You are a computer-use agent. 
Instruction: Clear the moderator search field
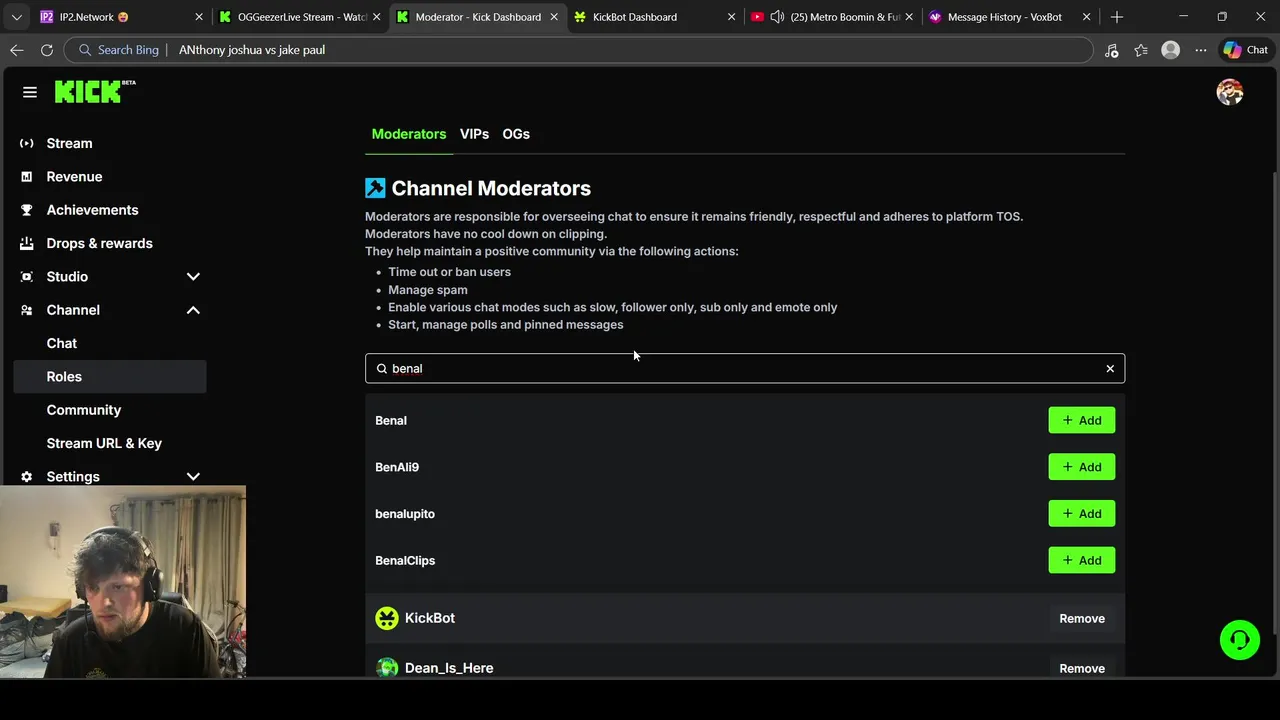(x=1110, y=369)
